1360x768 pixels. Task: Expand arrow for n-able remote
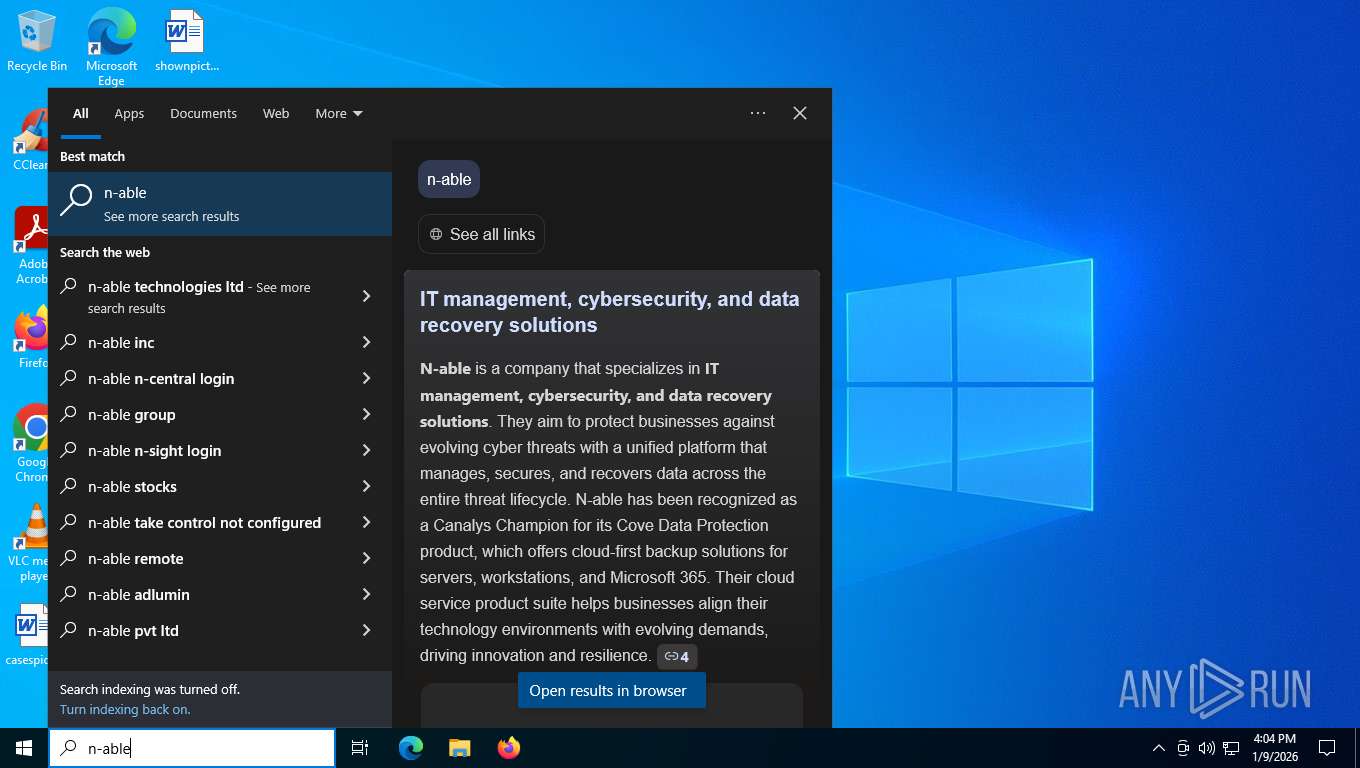pos(366,558)
